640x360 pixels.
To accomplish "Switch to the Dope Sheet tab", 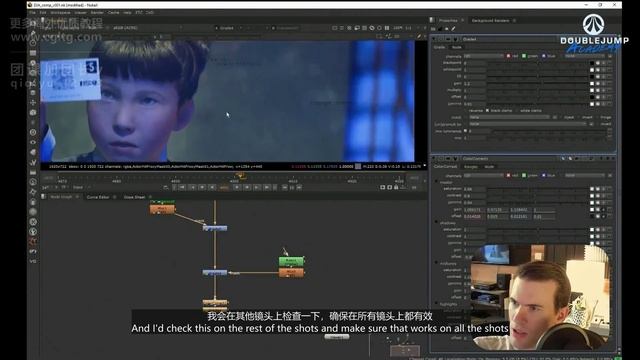I will click(134, 197).
